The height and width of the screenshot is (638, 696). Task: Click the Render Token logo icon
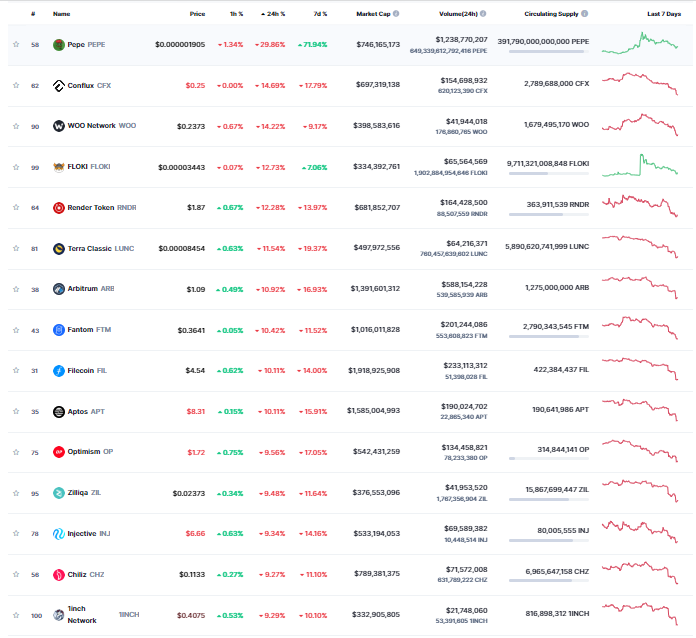point(59,208)
